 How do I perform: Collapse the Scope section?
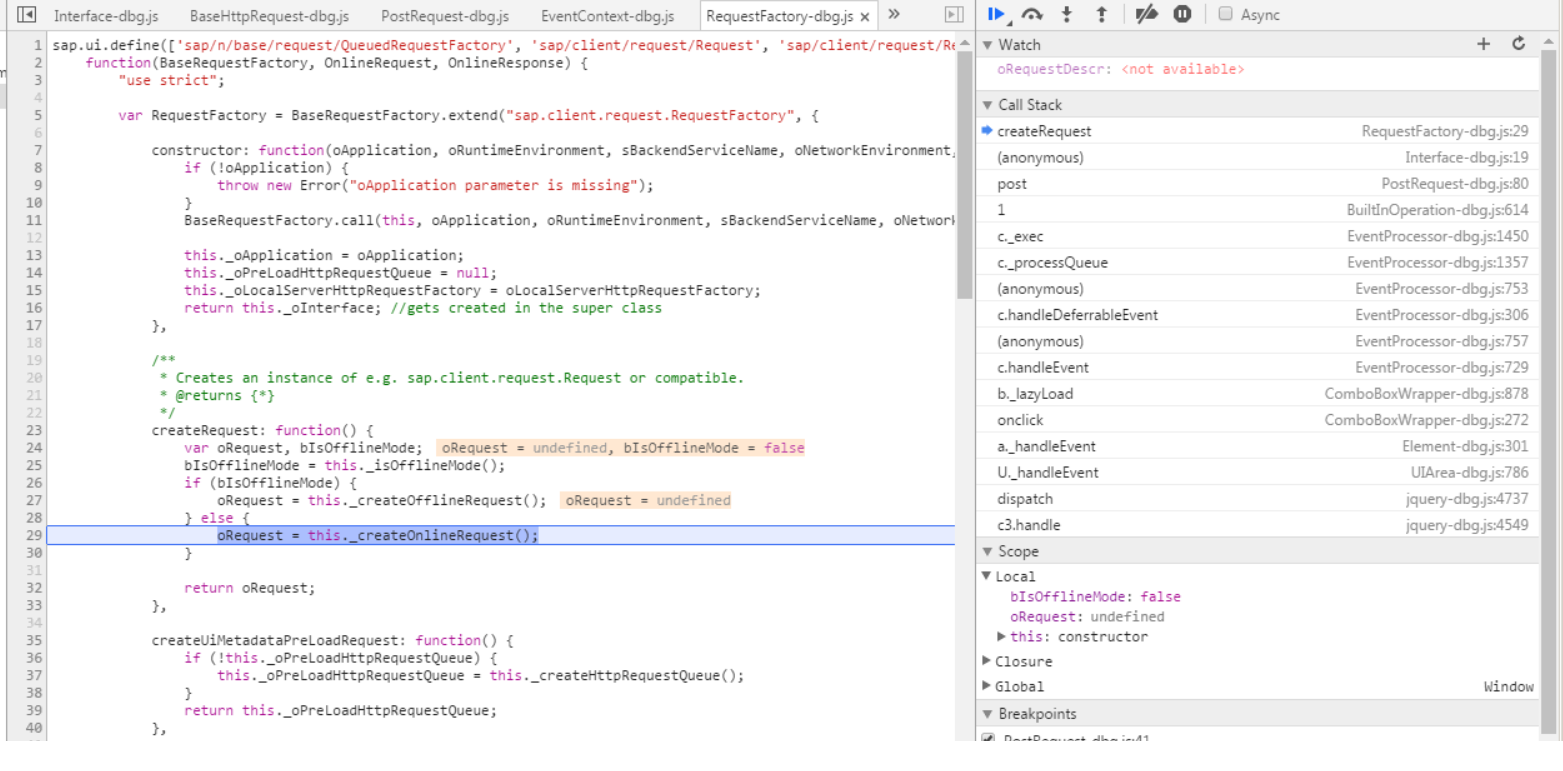pos(988,552)
